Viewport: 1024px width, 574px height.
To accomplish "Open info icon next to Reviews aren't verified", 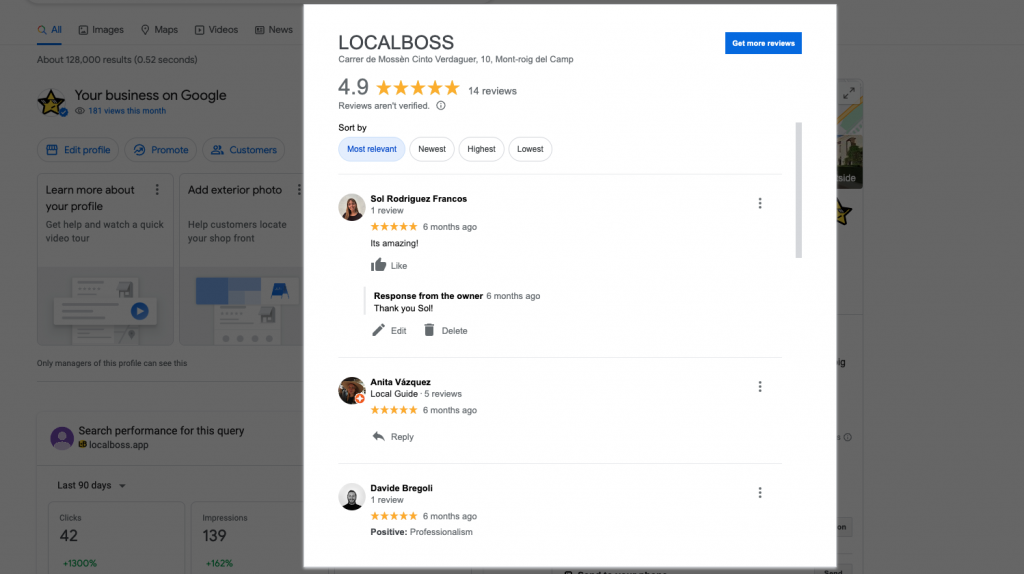I will pyautogui.click(x=441, y=106).
